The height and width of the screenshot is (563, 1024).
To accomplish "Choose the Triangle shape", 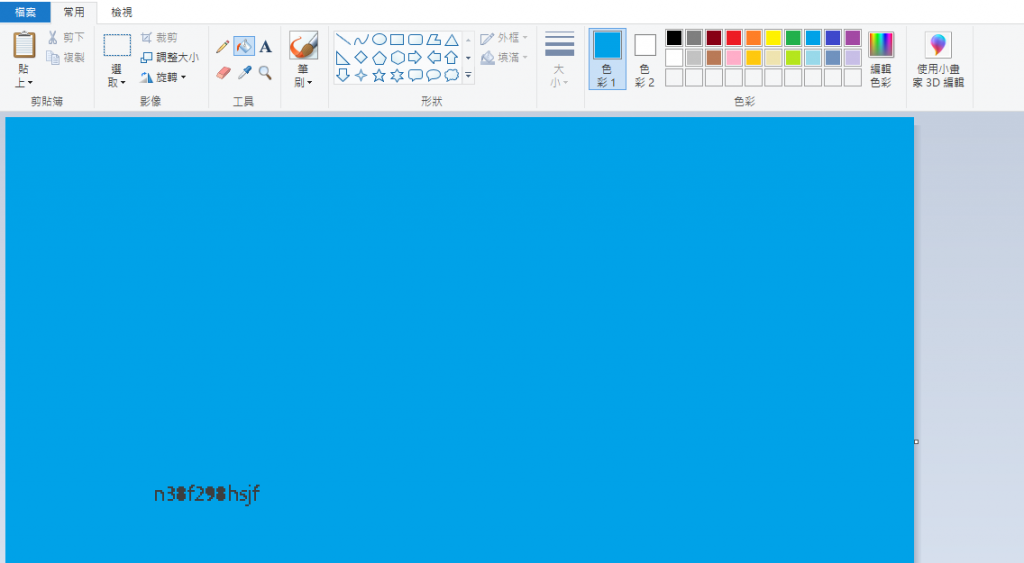I will [x=451, y=40].
